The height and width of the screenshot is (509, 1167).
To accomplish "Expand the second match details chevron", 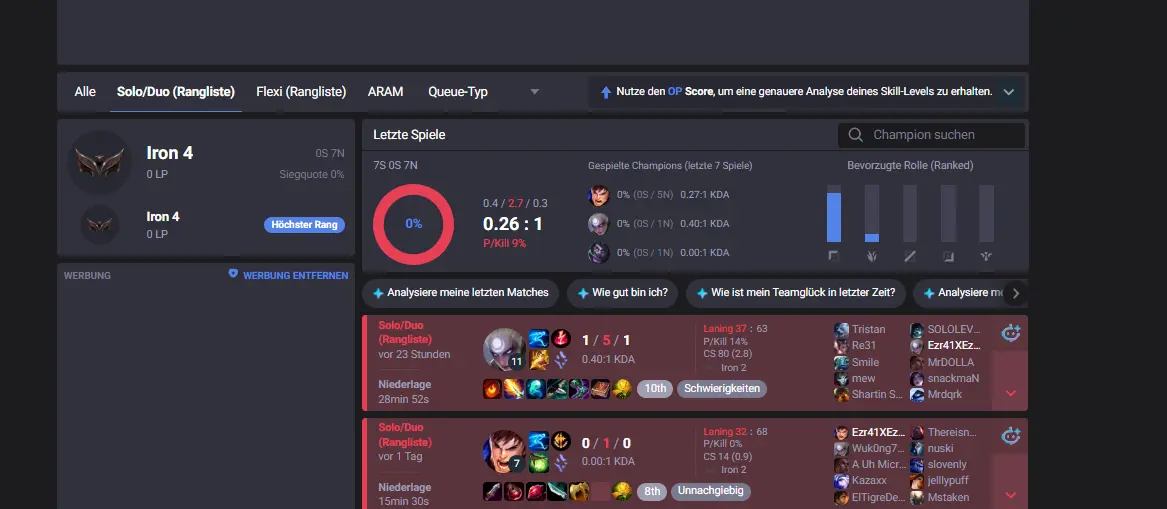I will pyautogui.click(x=1010, y=495).
